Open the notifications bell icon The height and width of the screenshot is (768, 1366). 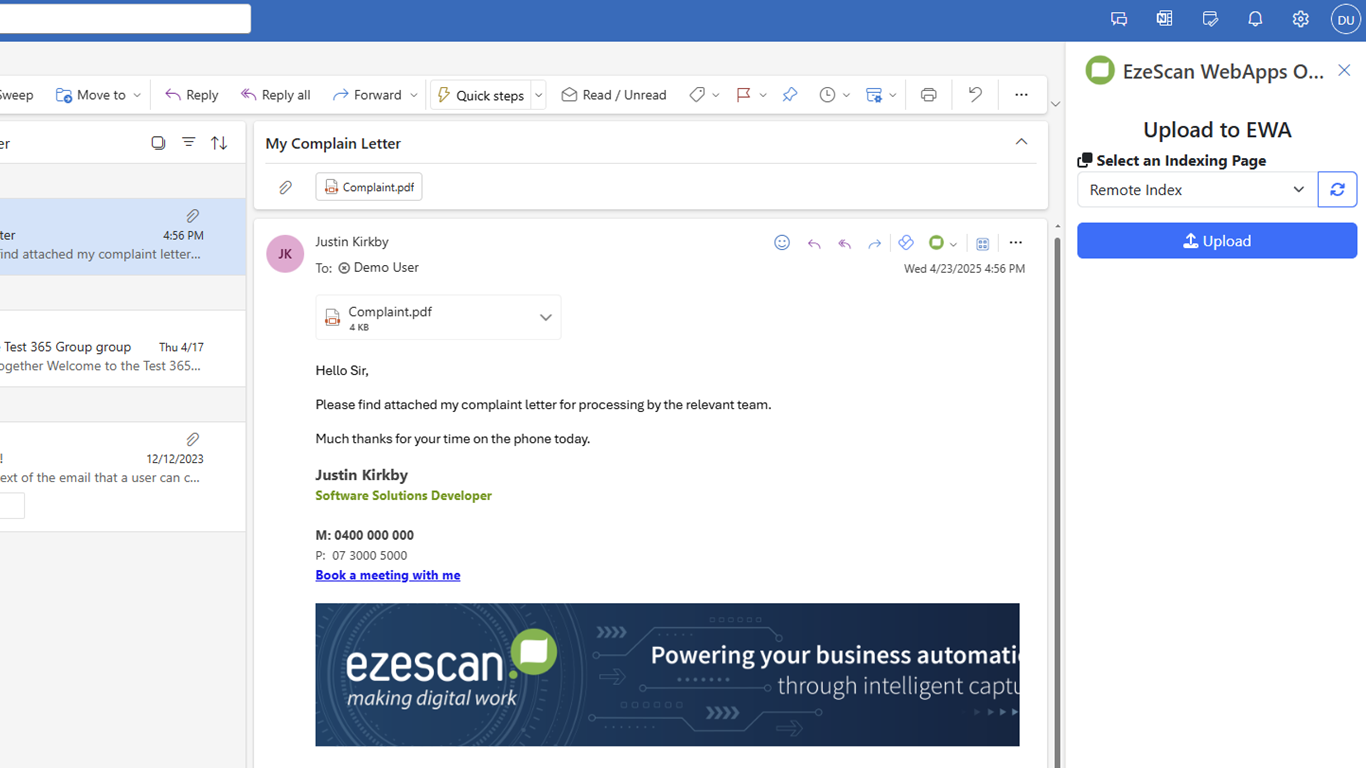pyautogui.click(x=1255, y=19)
